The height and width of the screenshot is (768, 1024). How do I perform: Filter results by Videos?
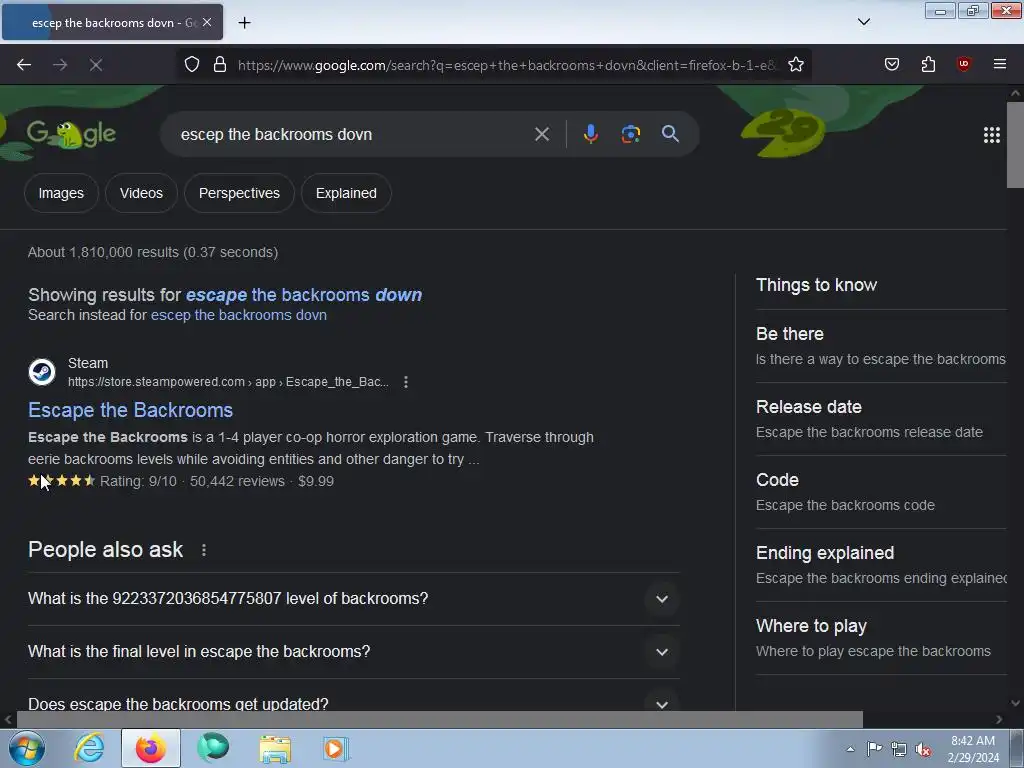tap(141, 193)
